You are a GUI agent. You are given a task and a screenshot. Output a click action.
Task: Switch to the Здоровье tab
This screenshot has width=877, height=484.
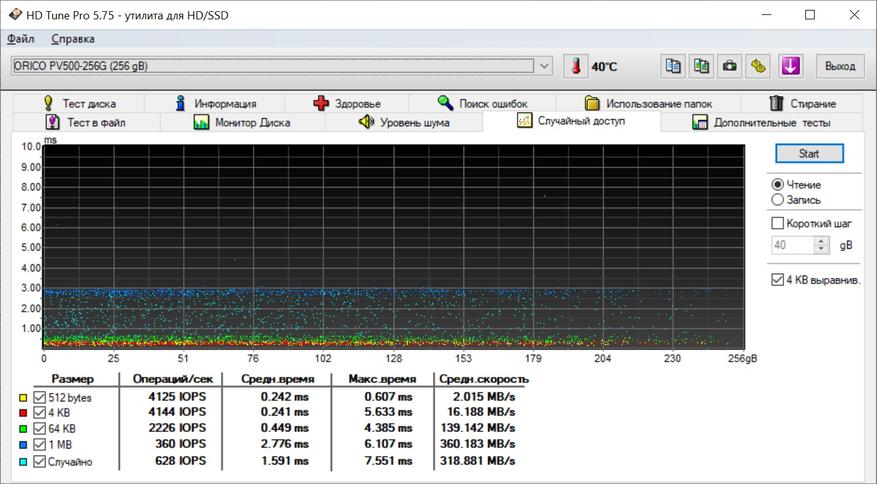tap(347, 104)
